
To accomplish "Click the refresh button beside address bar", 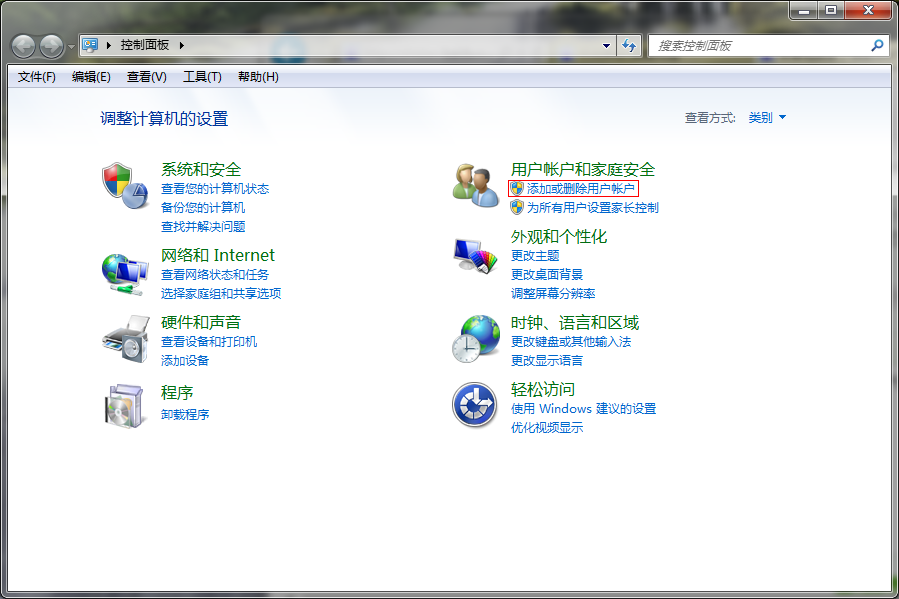I will (x=629, y=45).
